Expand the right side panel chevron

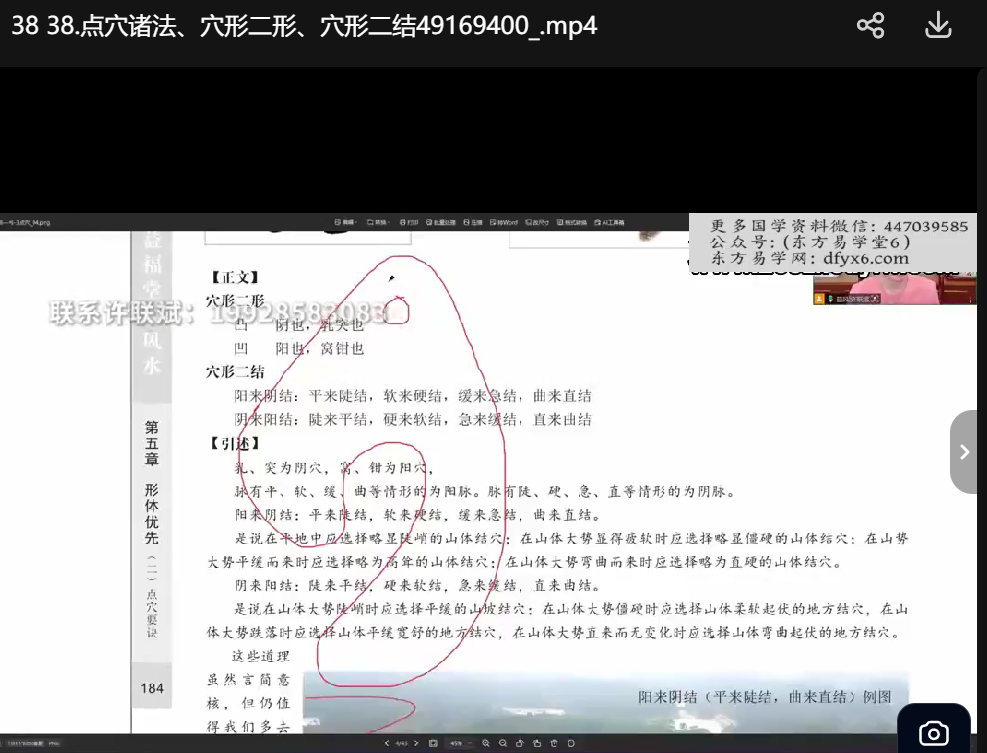[x=964, y=452]
